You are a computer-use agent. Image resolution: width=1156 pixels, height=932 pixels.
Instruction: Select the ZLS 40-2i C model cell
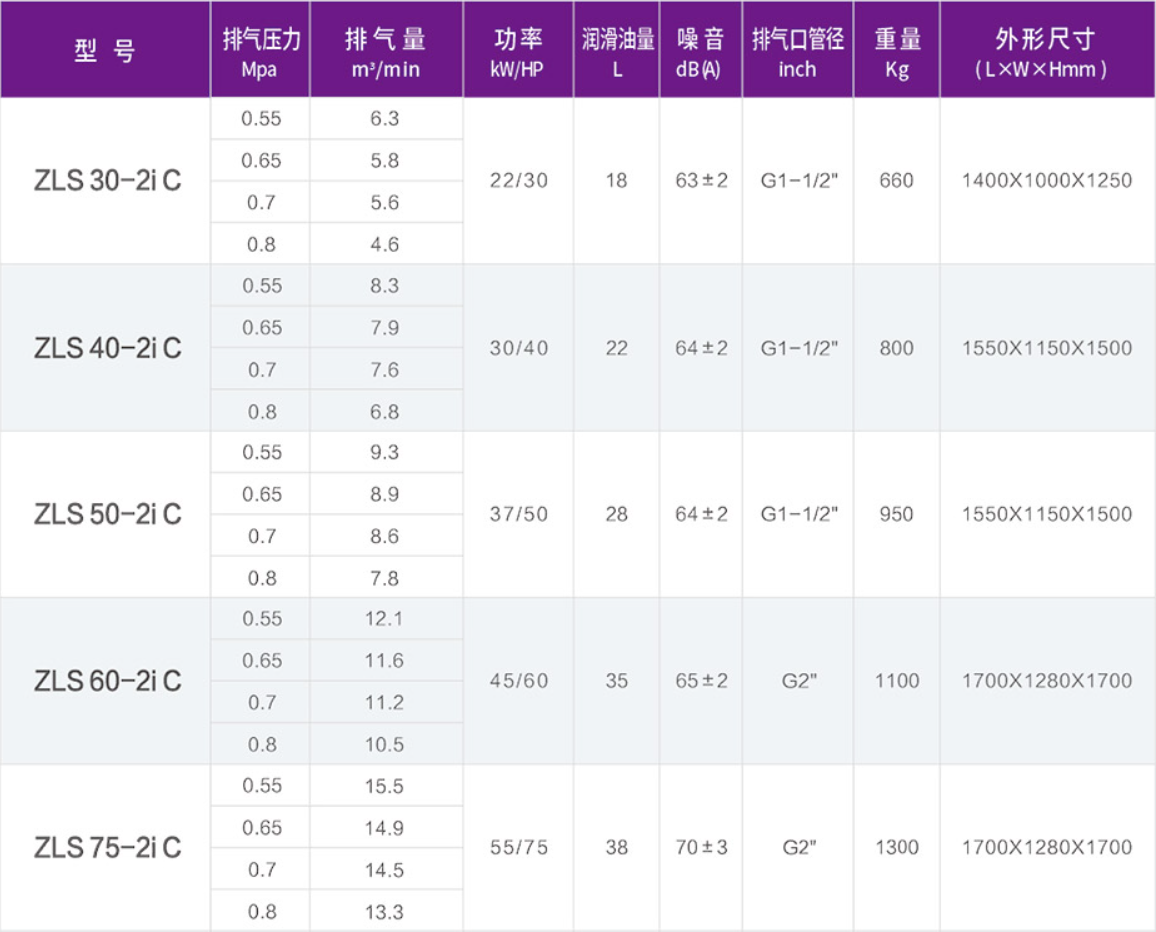click(x=107, y=348)
